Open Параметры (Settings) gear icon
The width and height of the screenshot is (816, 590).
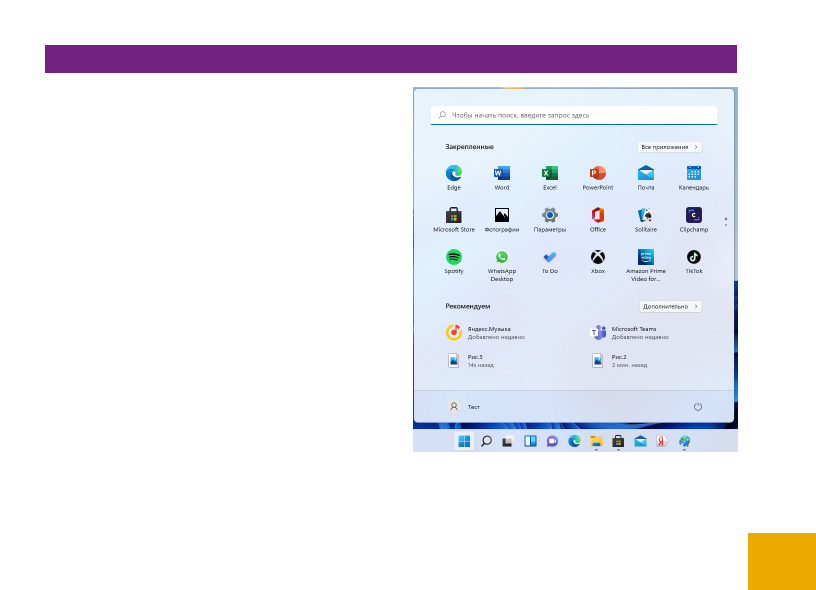point(550,216)
